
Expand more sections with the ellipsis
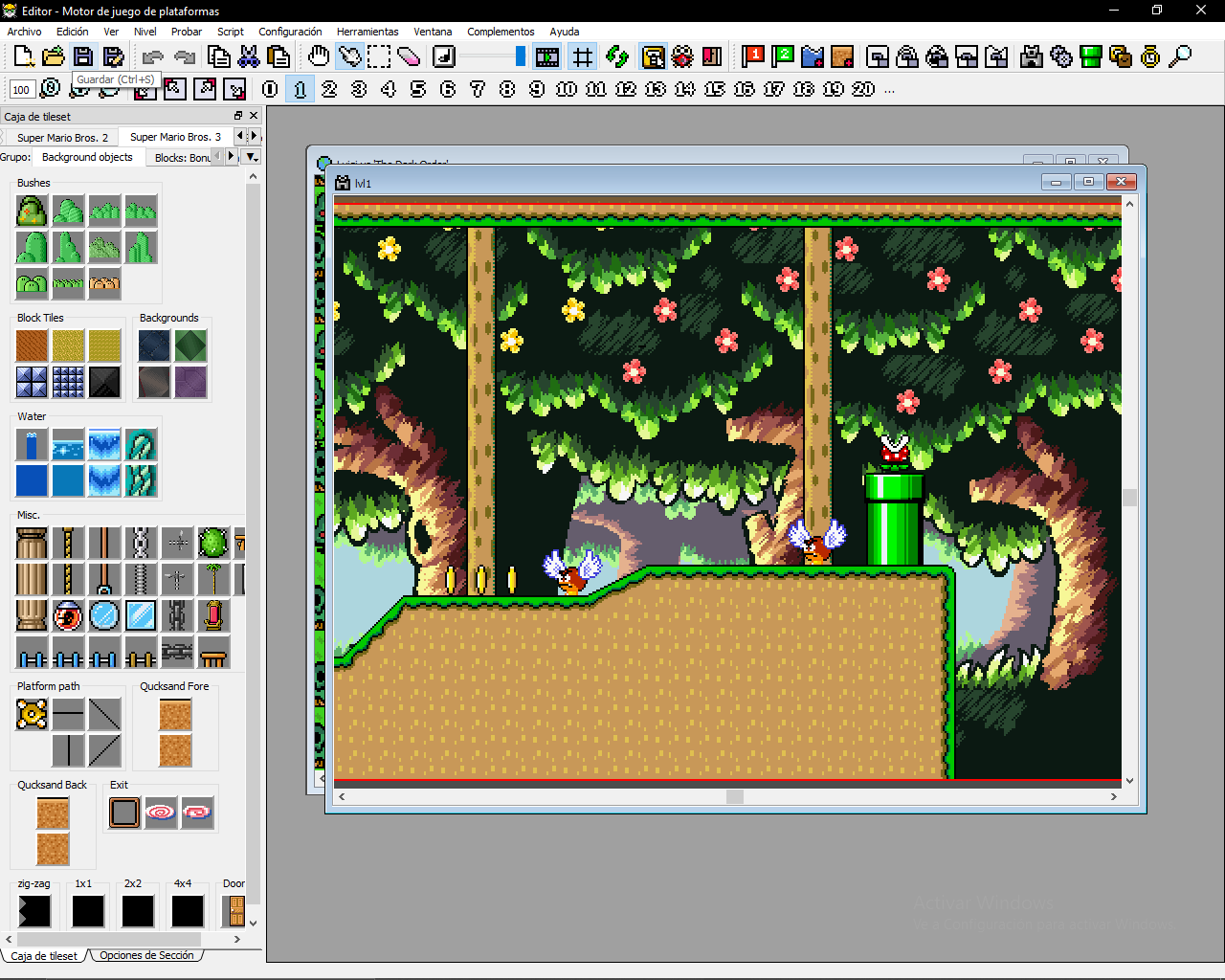click(889, 90)
